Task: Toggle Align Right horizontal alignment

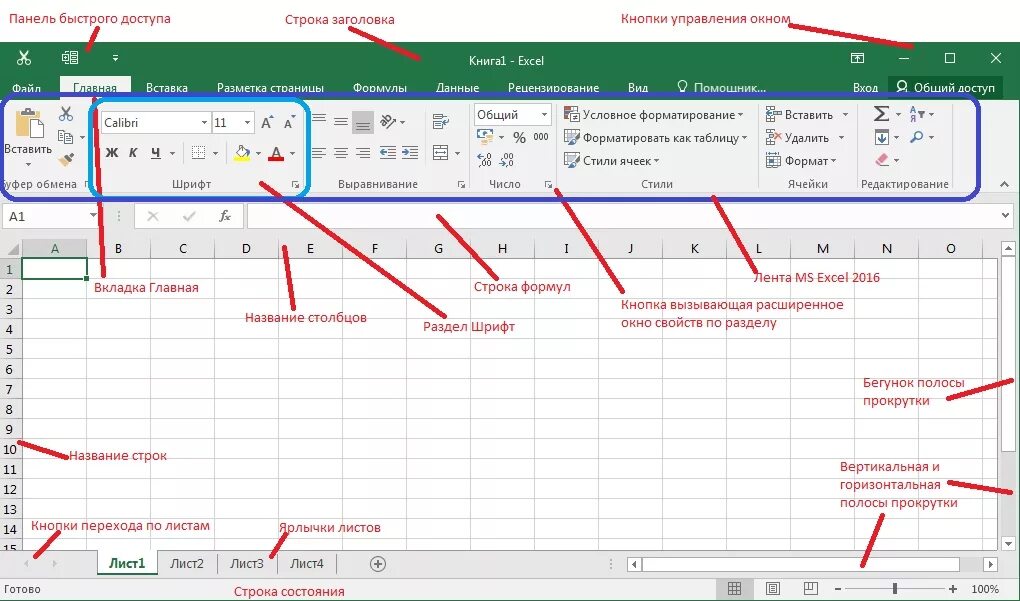Action: 363,153
